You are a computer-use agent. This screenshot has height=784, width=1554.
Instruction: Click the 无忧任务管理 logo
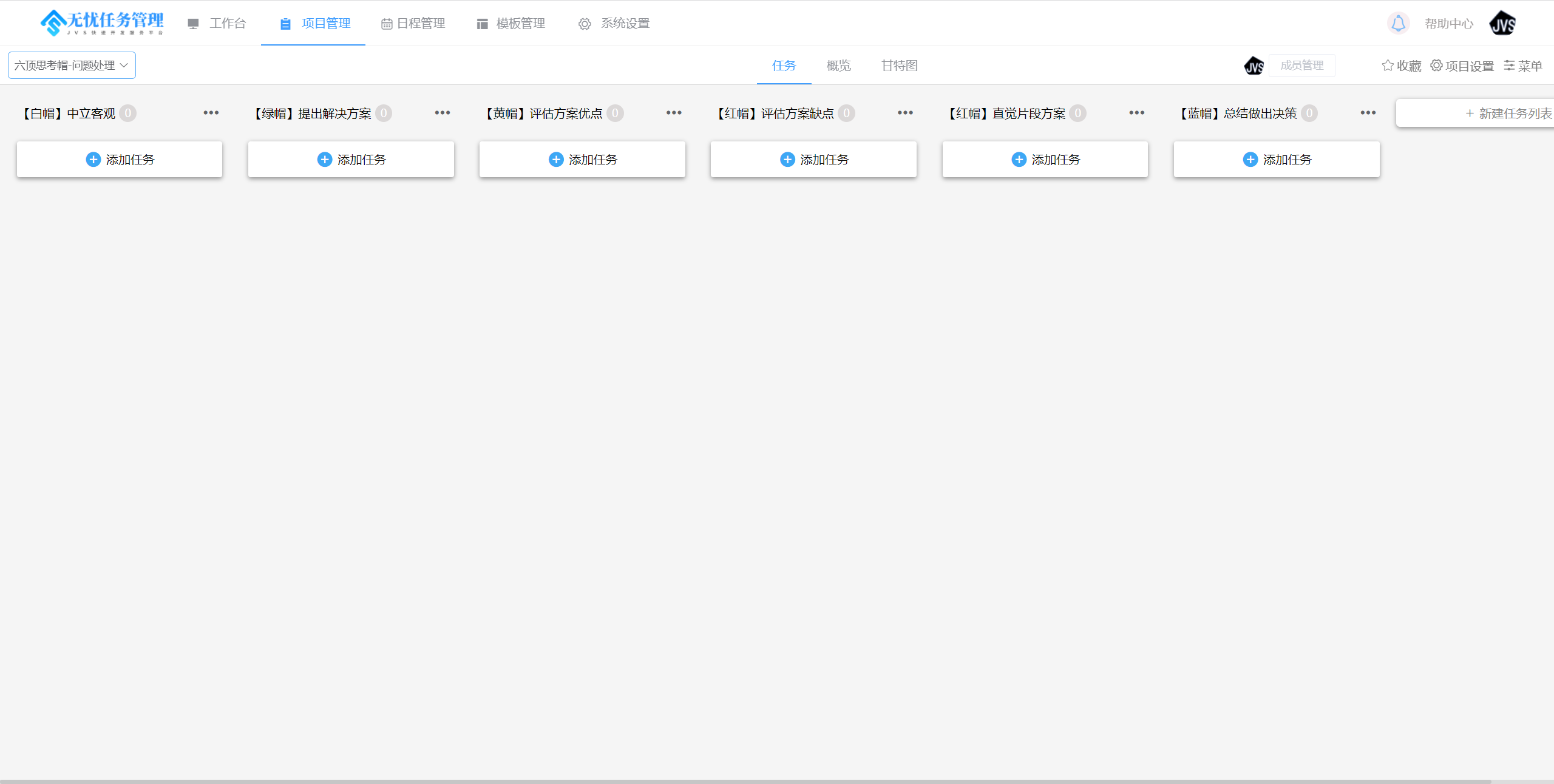[x=101, y=23]
